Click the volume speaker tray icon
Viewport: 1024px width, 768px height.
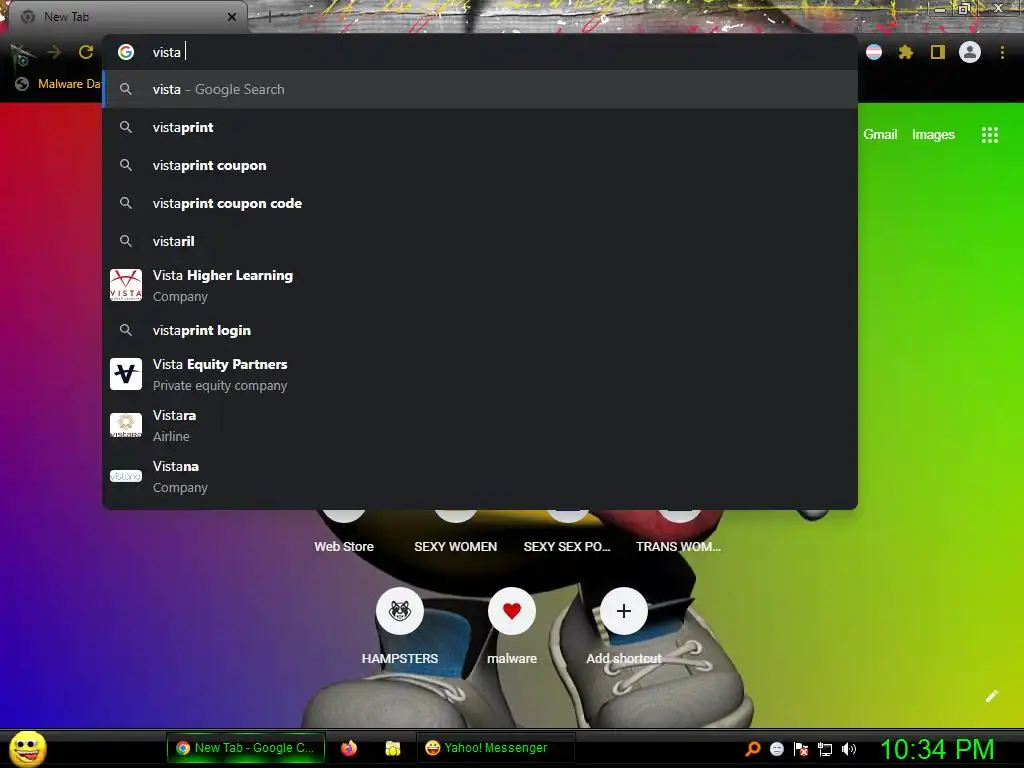(x=848, y=749)
